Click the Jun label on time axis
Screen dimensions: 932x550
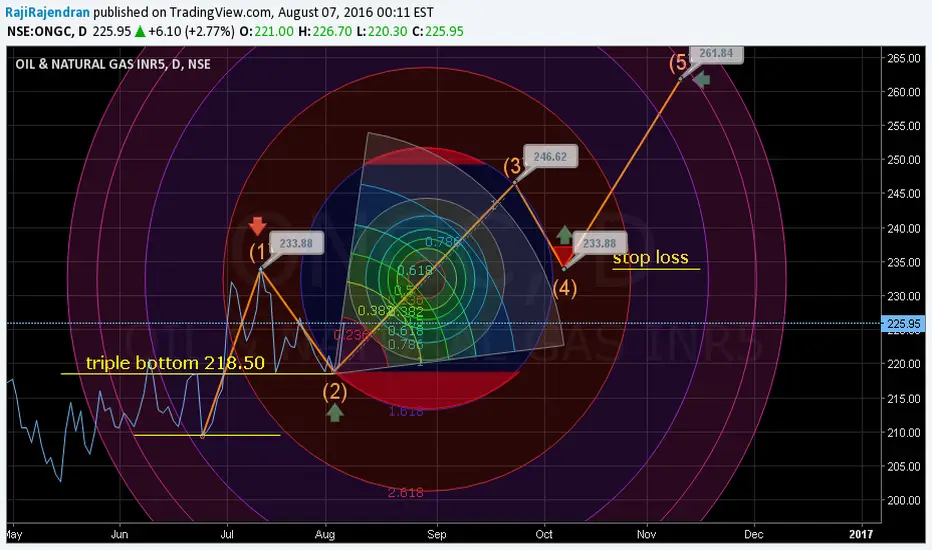pos(119,534)
